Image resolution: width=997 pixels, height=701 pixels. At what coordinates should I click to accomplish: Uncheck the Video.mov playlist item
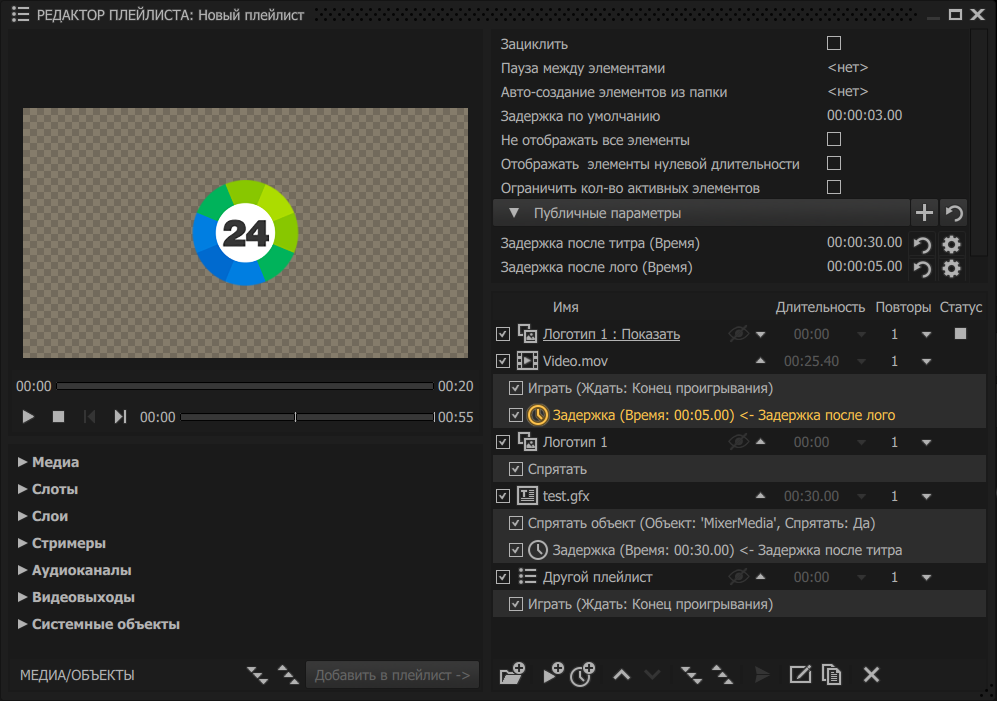(x=503, y=361)
